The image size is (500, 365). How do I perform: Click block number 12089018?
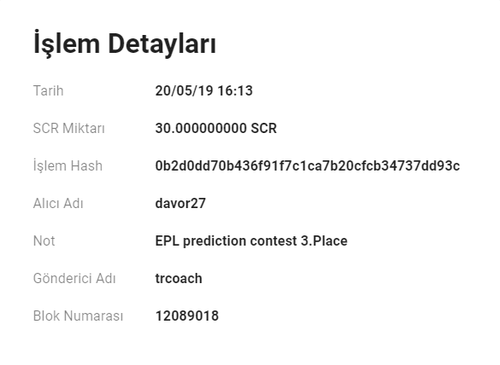(187, 316)
